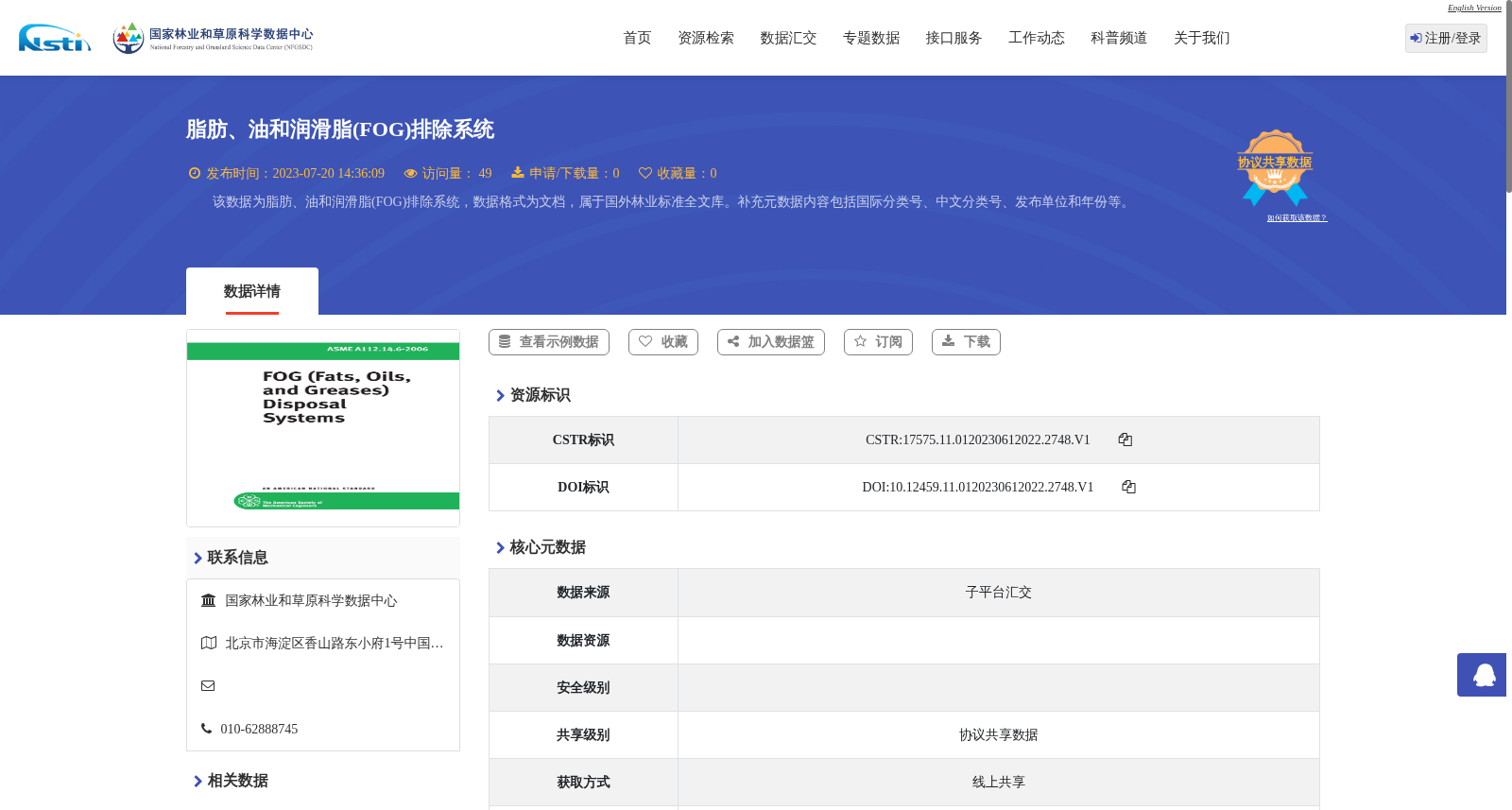
Task: Click the download icon beside 申请/下载量
Action: (x=518, y=173)
